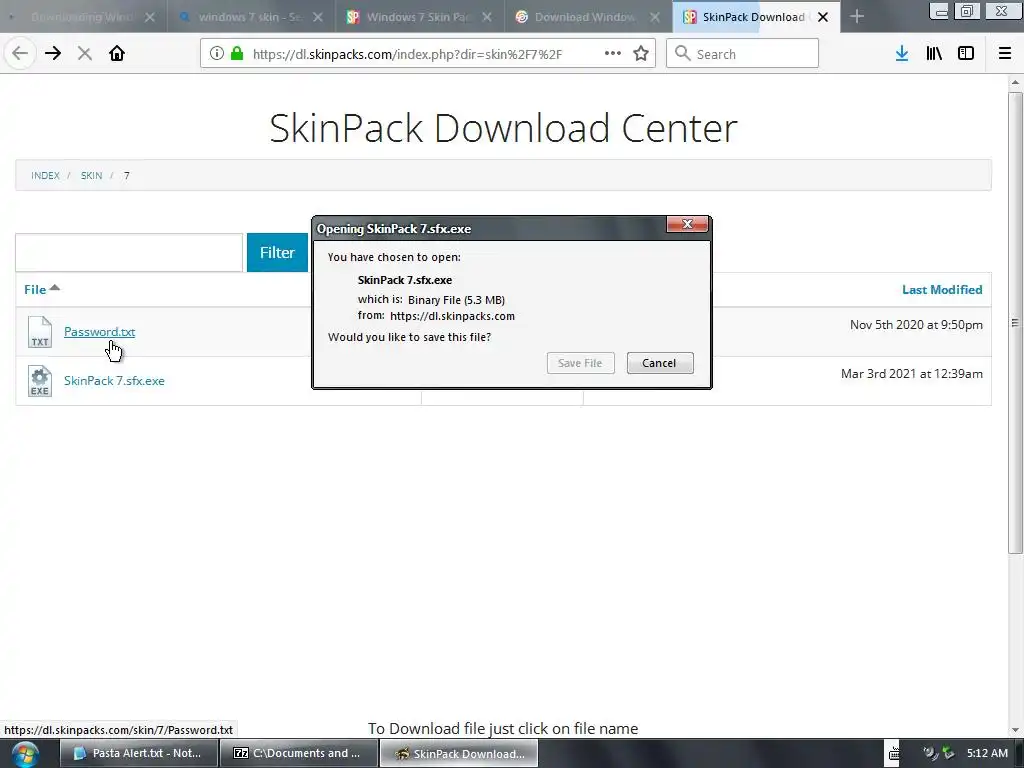The width and height of the screenshot is (1024, 768).
Task: Go forward one page
Action: 53,54
